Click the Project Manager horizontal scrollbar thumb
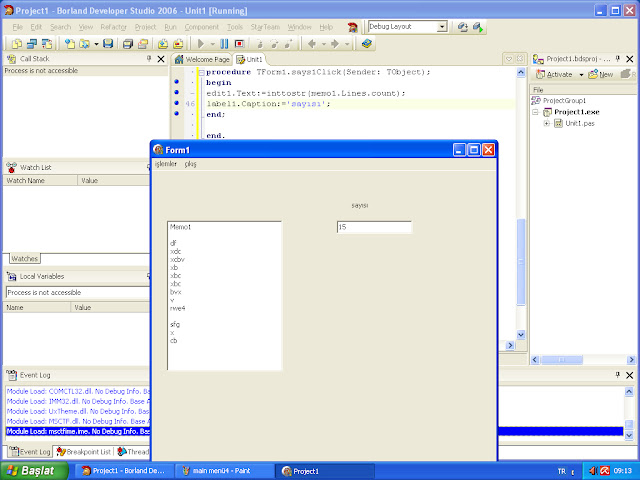 click(562, 360)
